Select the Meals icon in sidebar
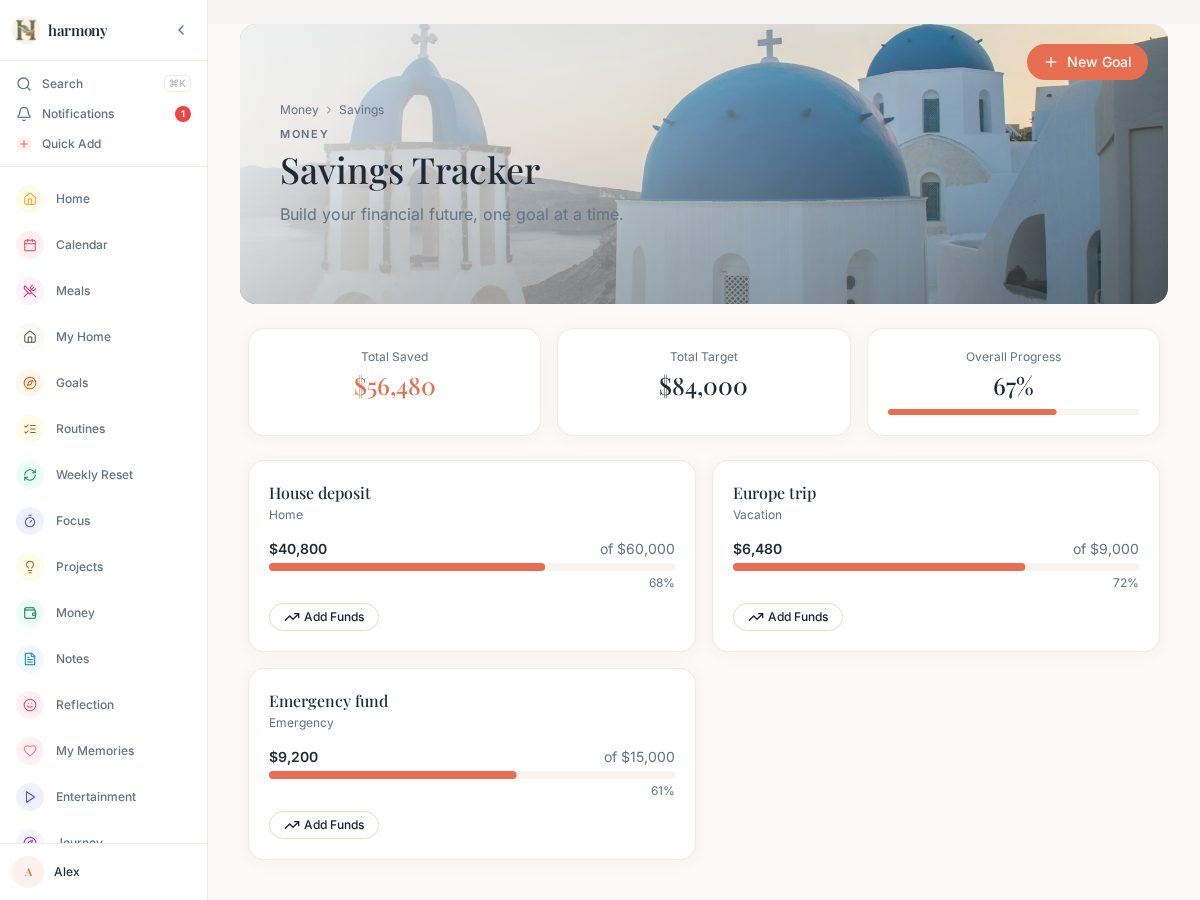This screenshot has height=900, width=1200. click(30, 291)
